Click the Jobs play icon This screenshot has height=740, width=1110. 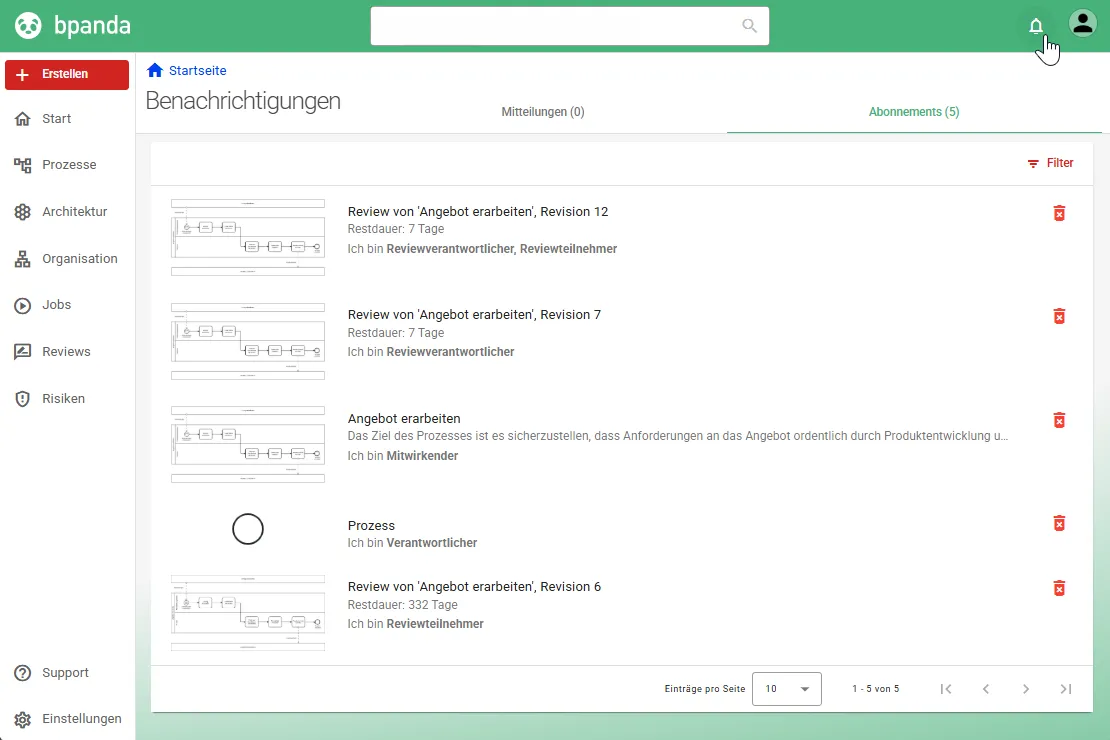point(23,305)
